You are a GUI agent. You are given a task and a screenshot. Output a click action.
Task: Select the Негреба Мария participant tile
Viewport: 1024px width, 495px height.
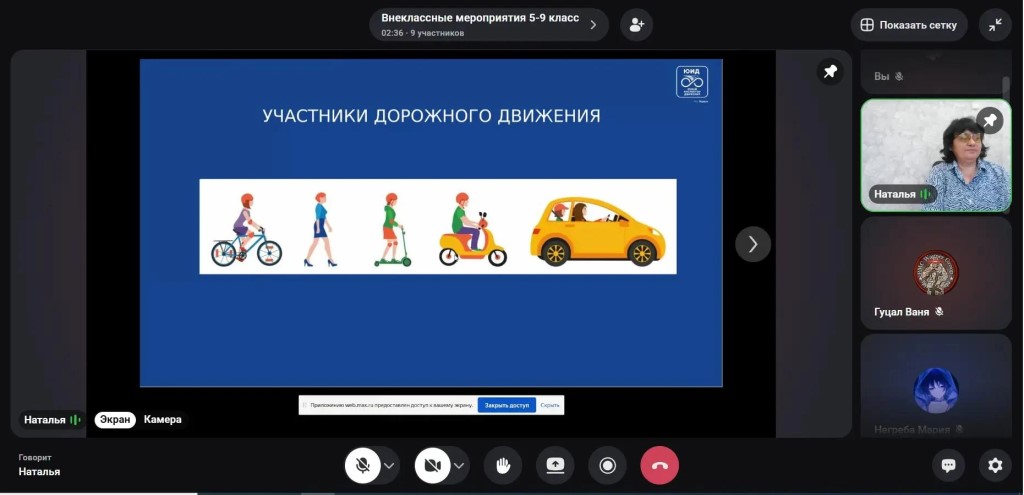click(936, 385)
